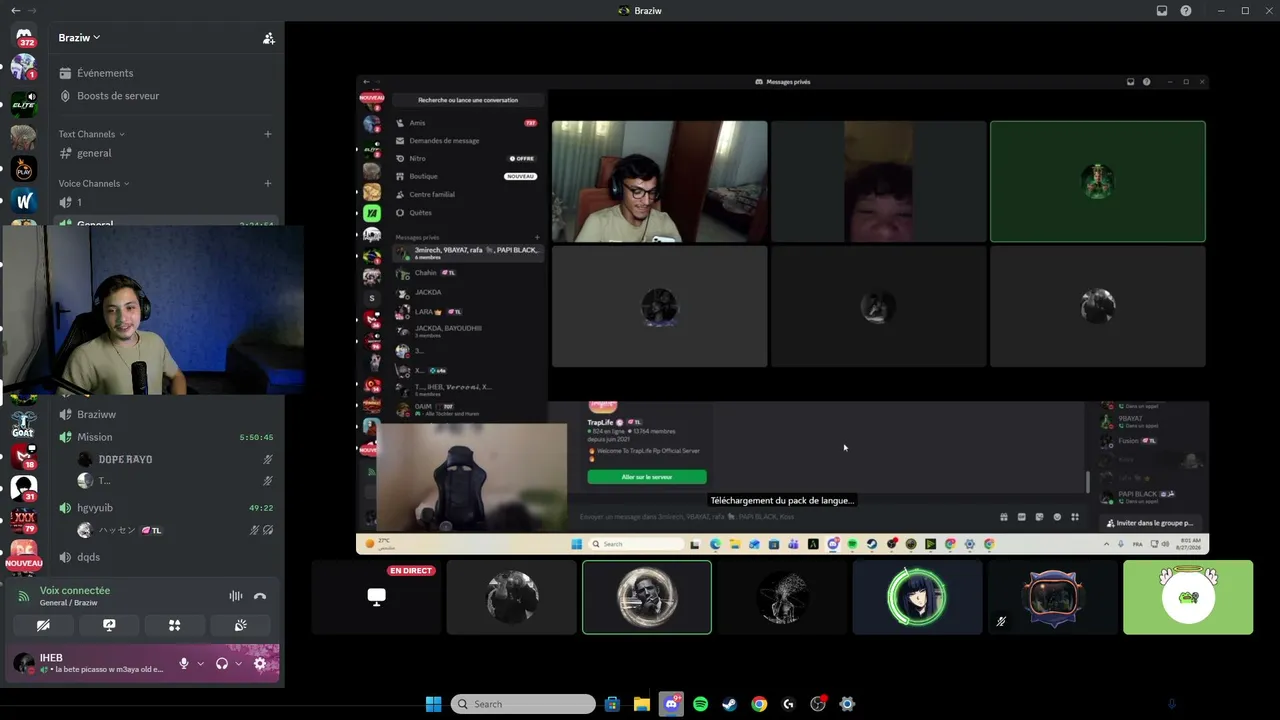This screenshot has width=1280, height=720.
Task: Toggle your camera on
Action: coord(43,625)
